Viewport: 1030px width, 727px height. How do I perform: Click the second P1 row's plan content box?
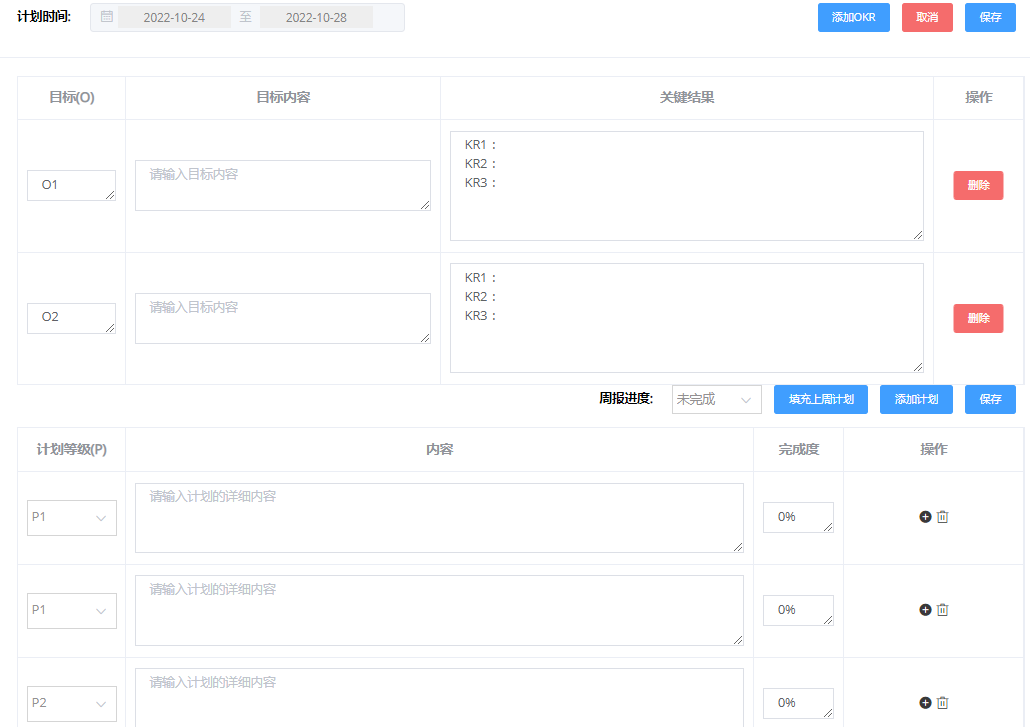tap(439, 611)
